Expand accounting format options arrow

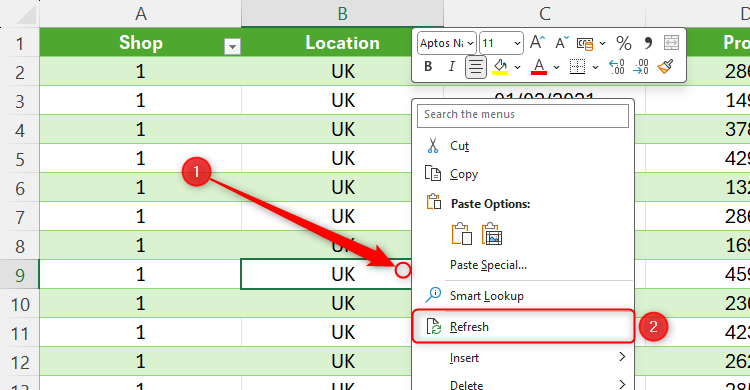tap(603, 44)
